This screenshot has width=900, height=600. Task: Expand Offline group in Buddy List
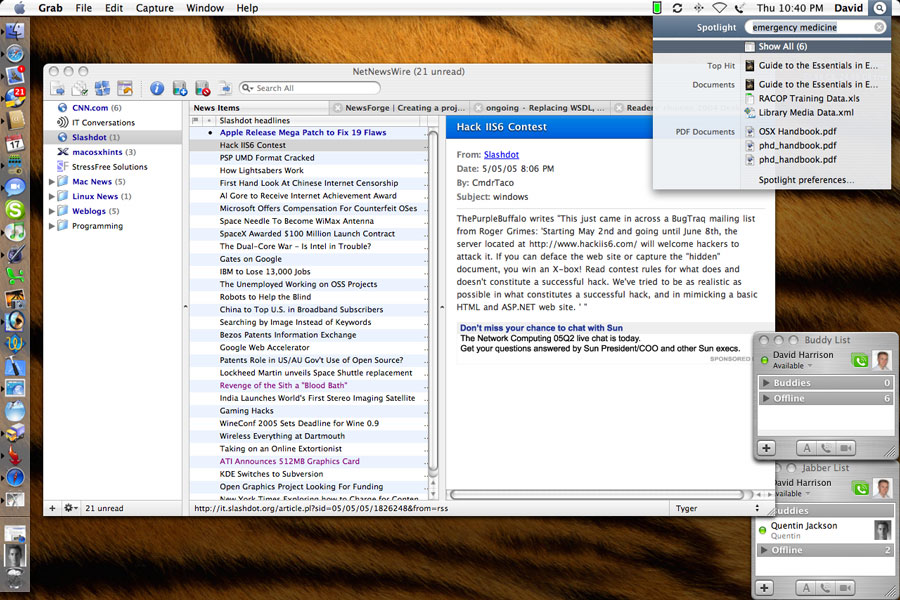(x=766, y=398)
